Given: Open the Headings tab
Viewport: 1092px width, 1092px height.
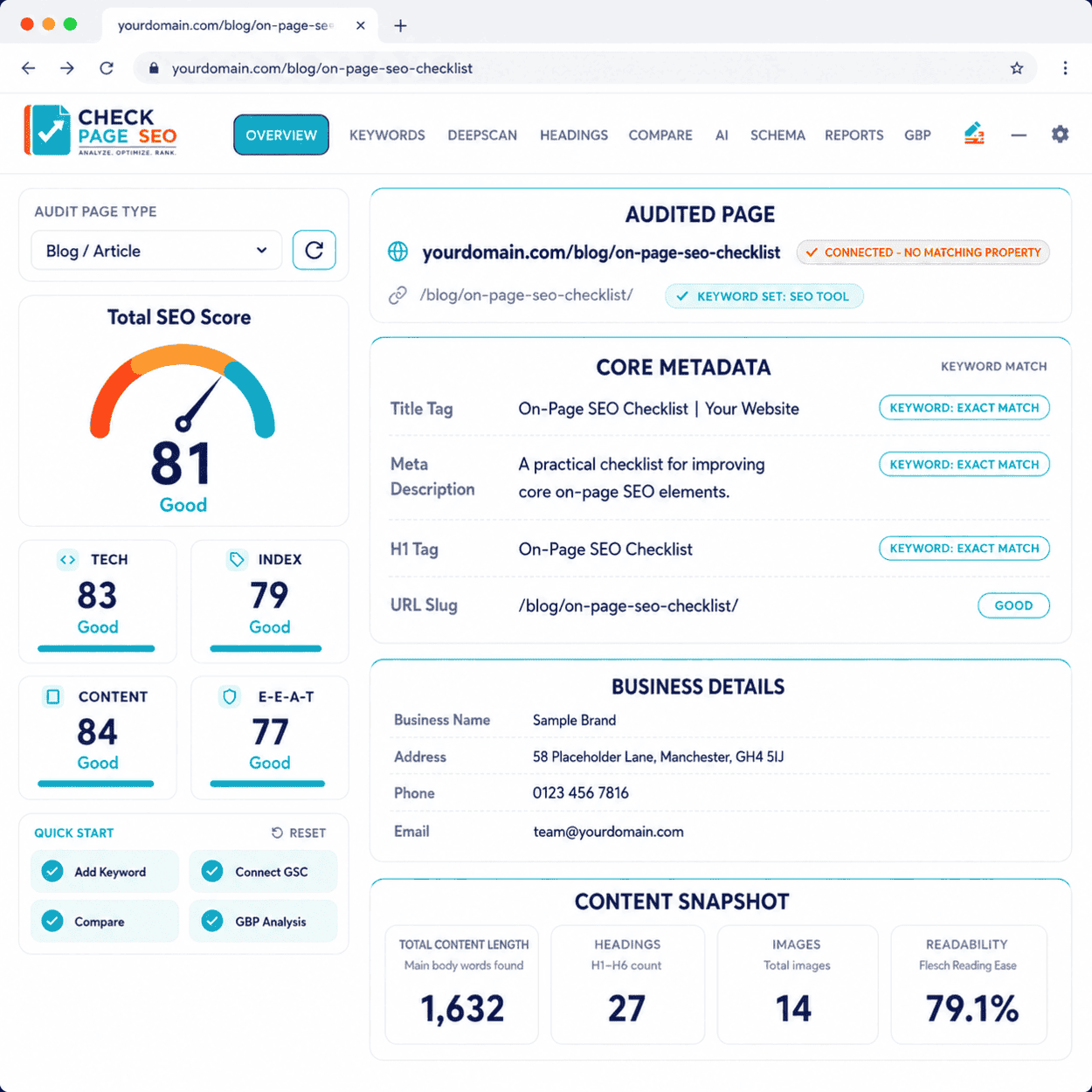Looking at the screenshot, I should [574, 135].
